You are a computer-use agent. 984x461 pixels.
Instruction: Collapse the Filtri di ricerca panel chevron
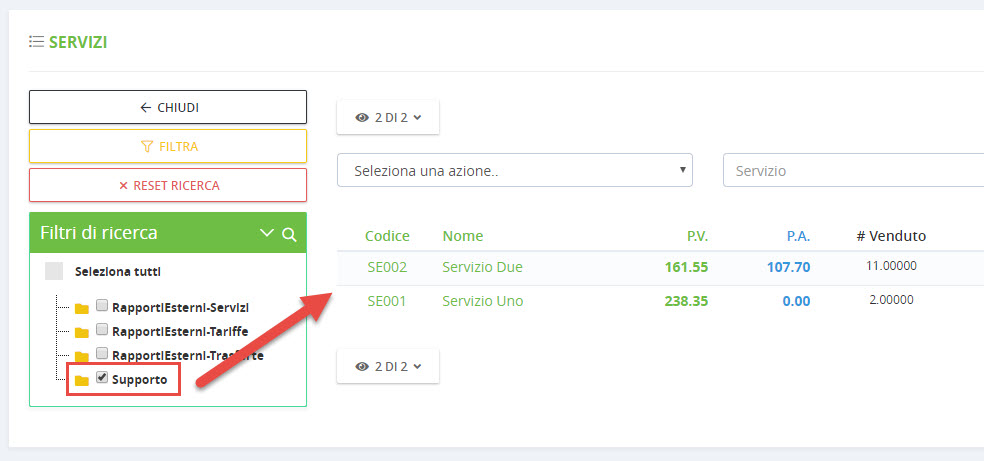(266, 233)
